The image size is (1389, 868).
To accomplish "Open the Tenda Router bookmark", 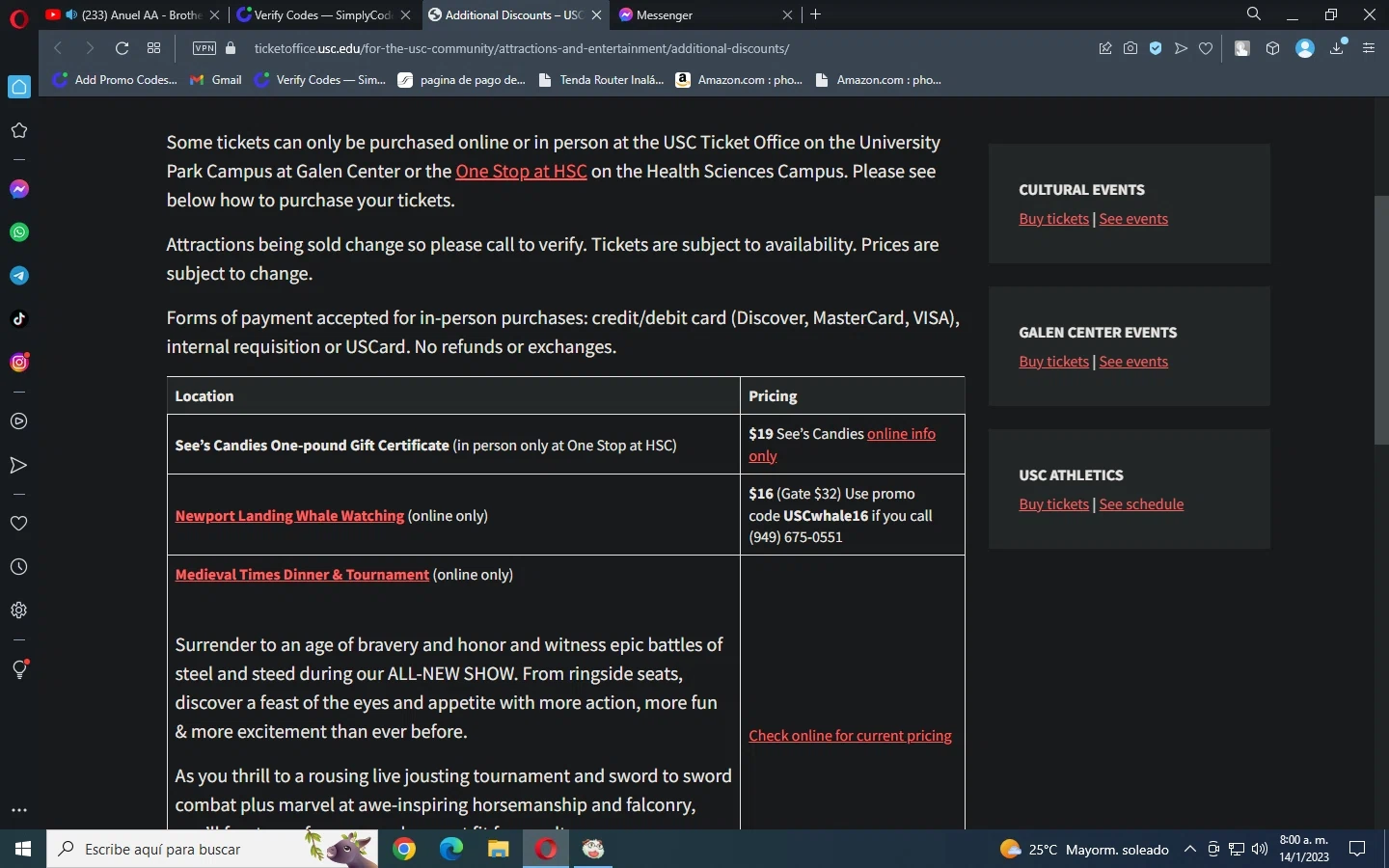I will (602, 80).
